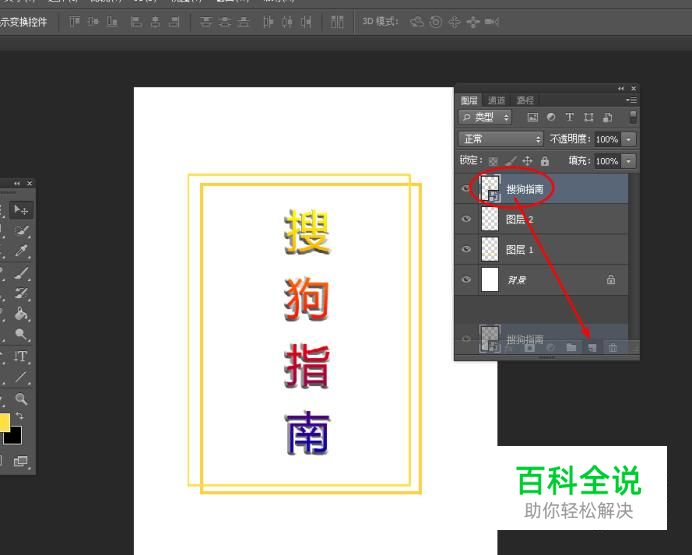Switch to the 通道 channels tab
The height and width of the screenshot is (555, 692).
pos(496,101)
